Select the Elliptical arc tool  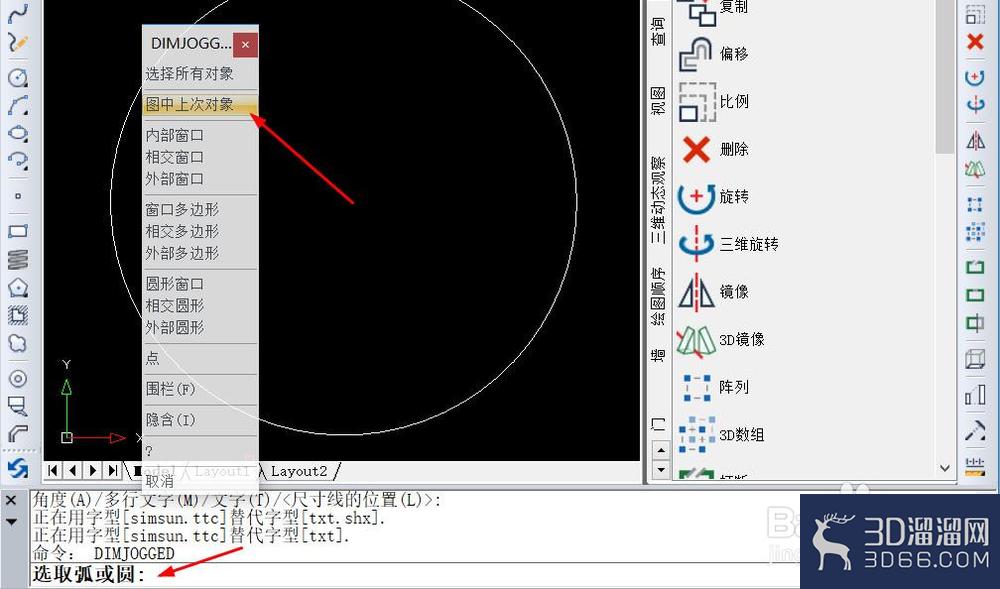click(18, 159)
